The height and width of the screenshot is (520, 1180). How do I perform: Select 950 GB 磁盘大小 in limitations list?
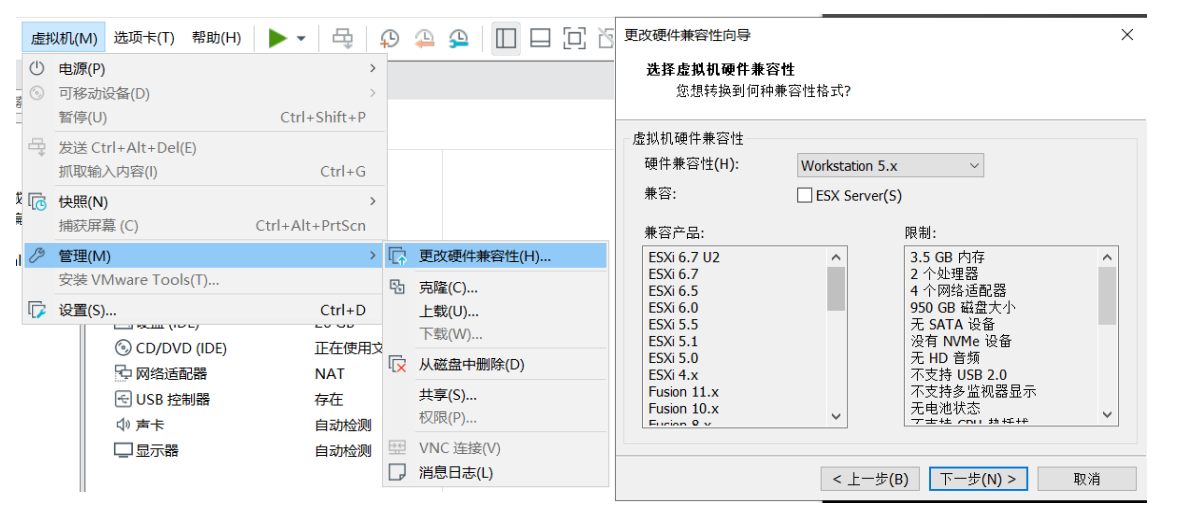point(963,308)
